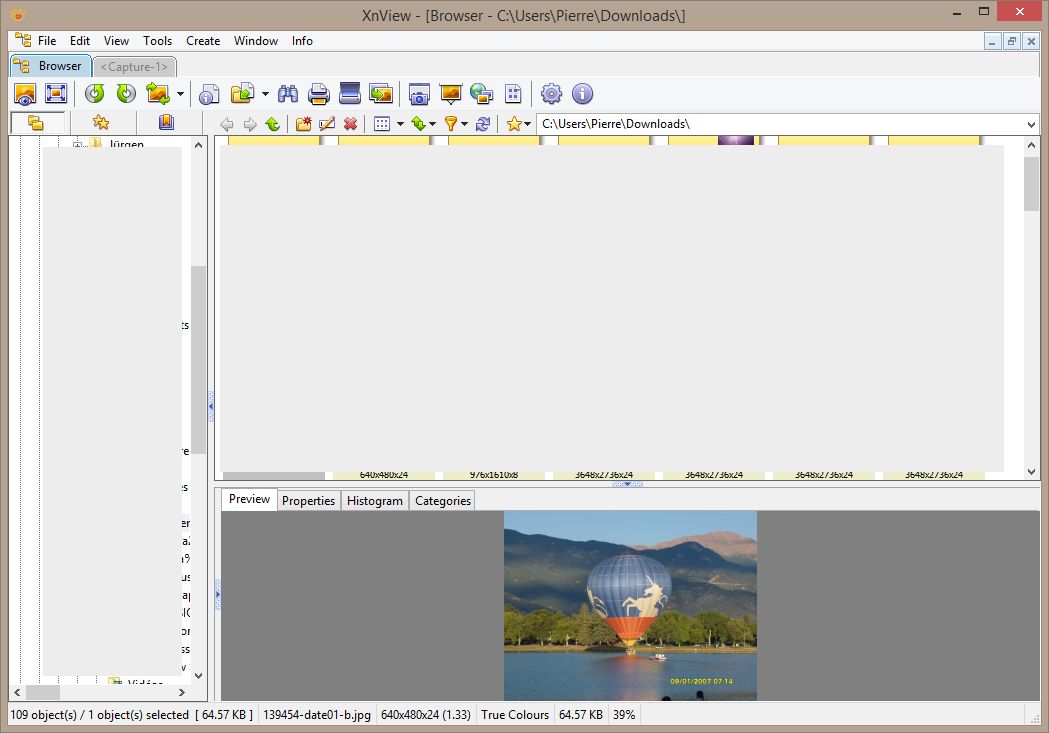Open the Tools menu

157,41
